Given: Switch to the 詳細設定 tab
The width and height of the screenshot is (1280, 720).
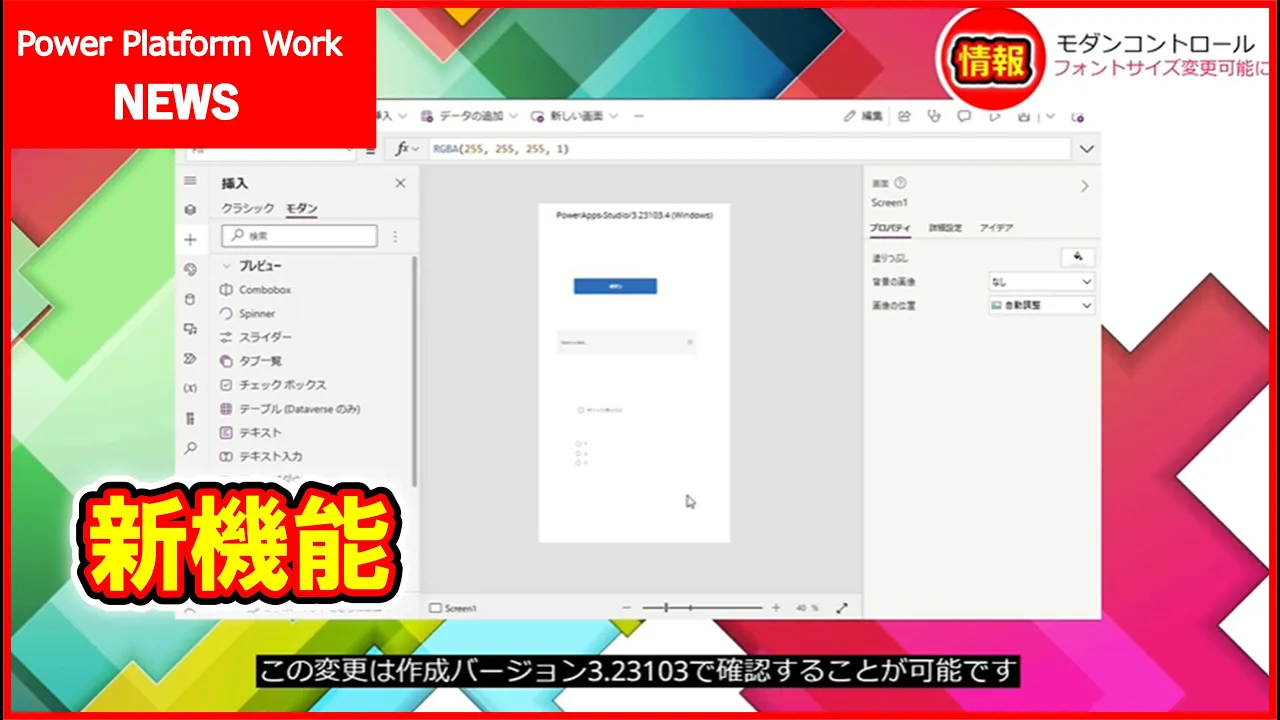Looking at the screenshot, I should tap(945, 228).
